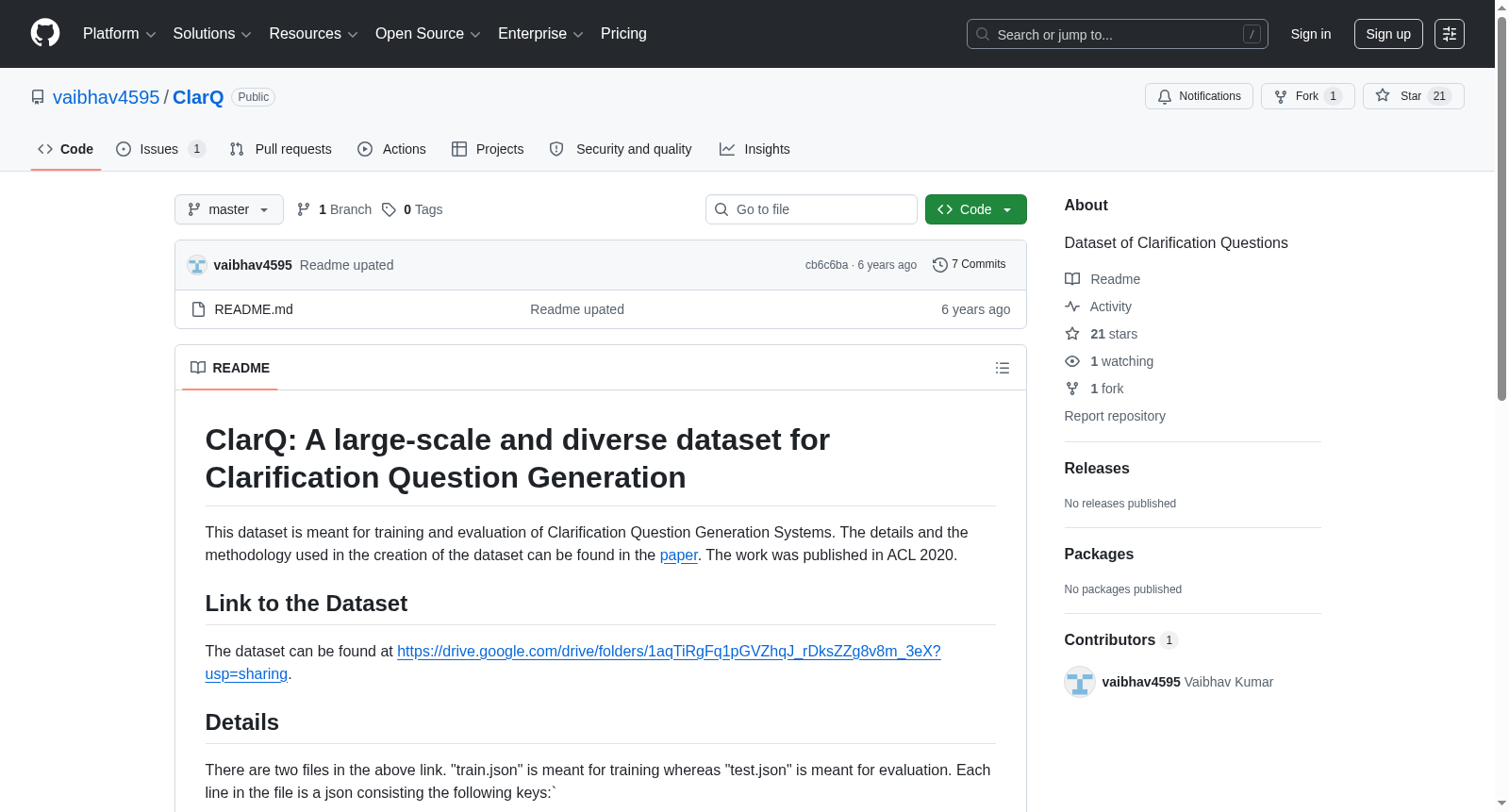Click Report repository link
This screenshot has width=1509, height=812.
click(1115, 416)
